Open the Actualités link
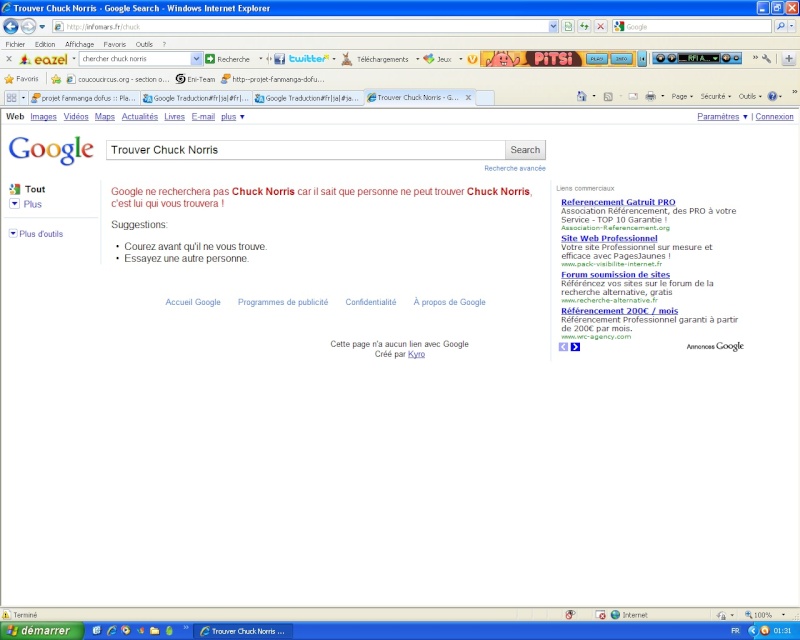Image resolution: width=800 pixels, height=640 pixels. point(140,117)
